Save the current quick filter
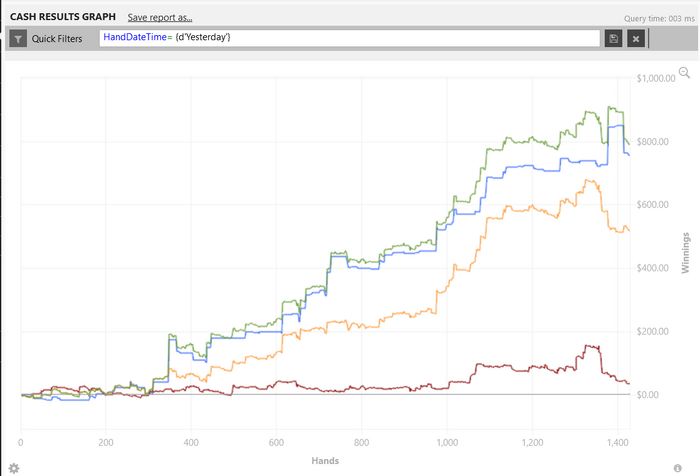Viewport: 700px width, 476px height. tap(614, 38)
